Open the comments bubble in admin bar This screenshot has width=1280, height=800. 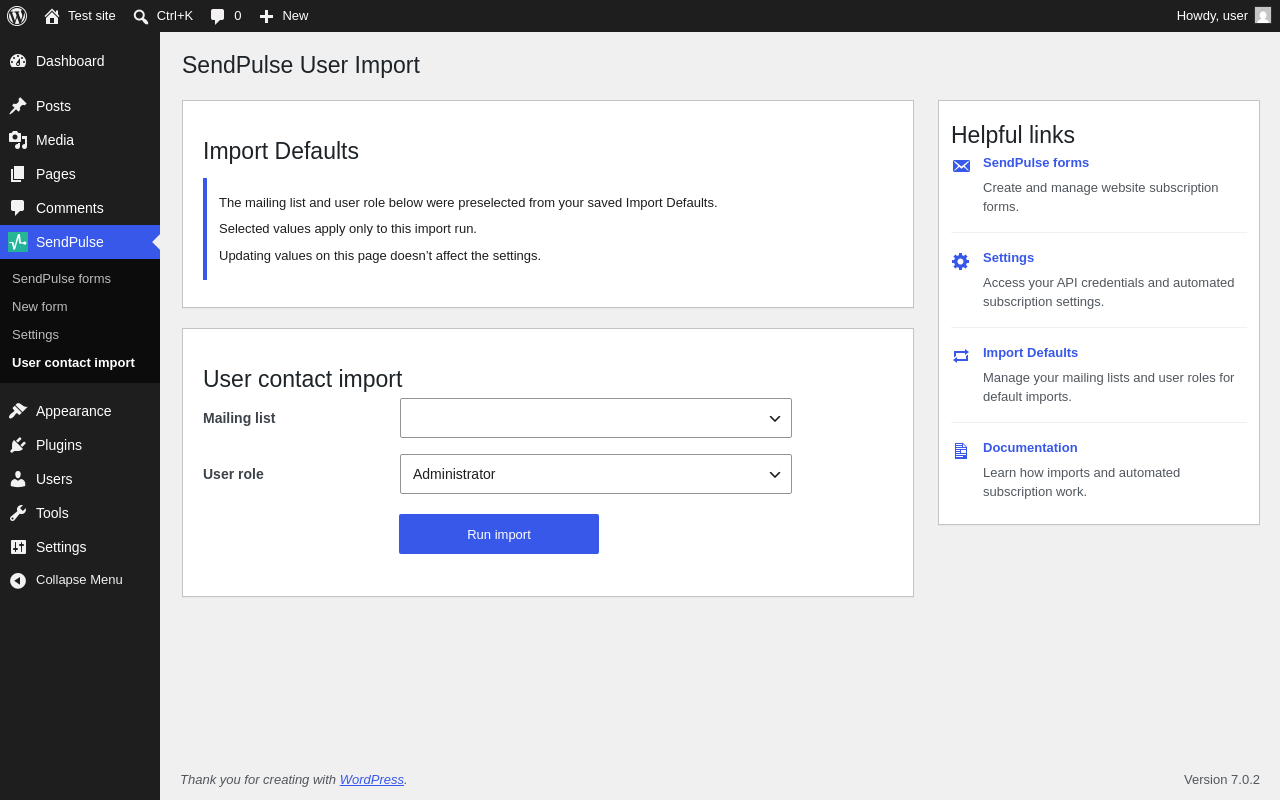click(x=217, y=16)
